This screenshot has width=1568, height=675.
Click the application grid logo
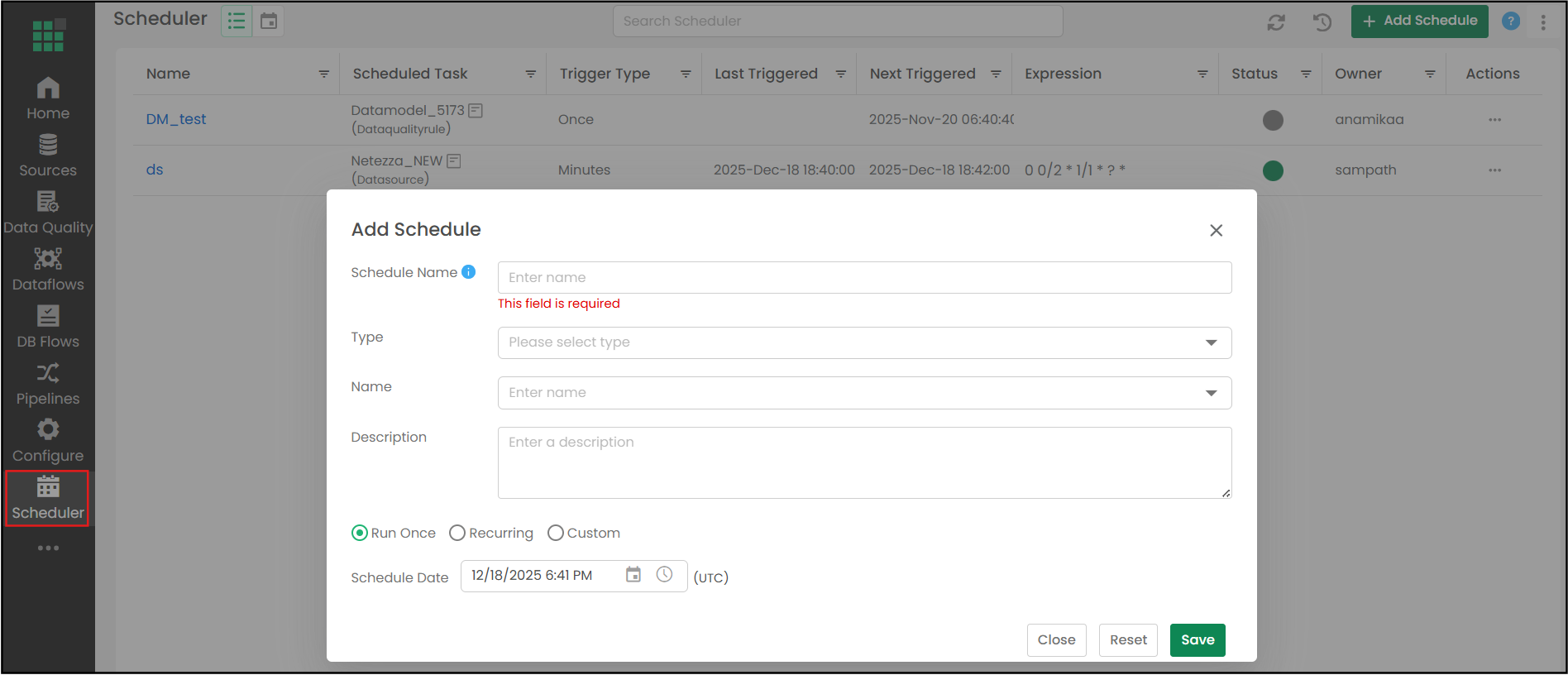48,35
